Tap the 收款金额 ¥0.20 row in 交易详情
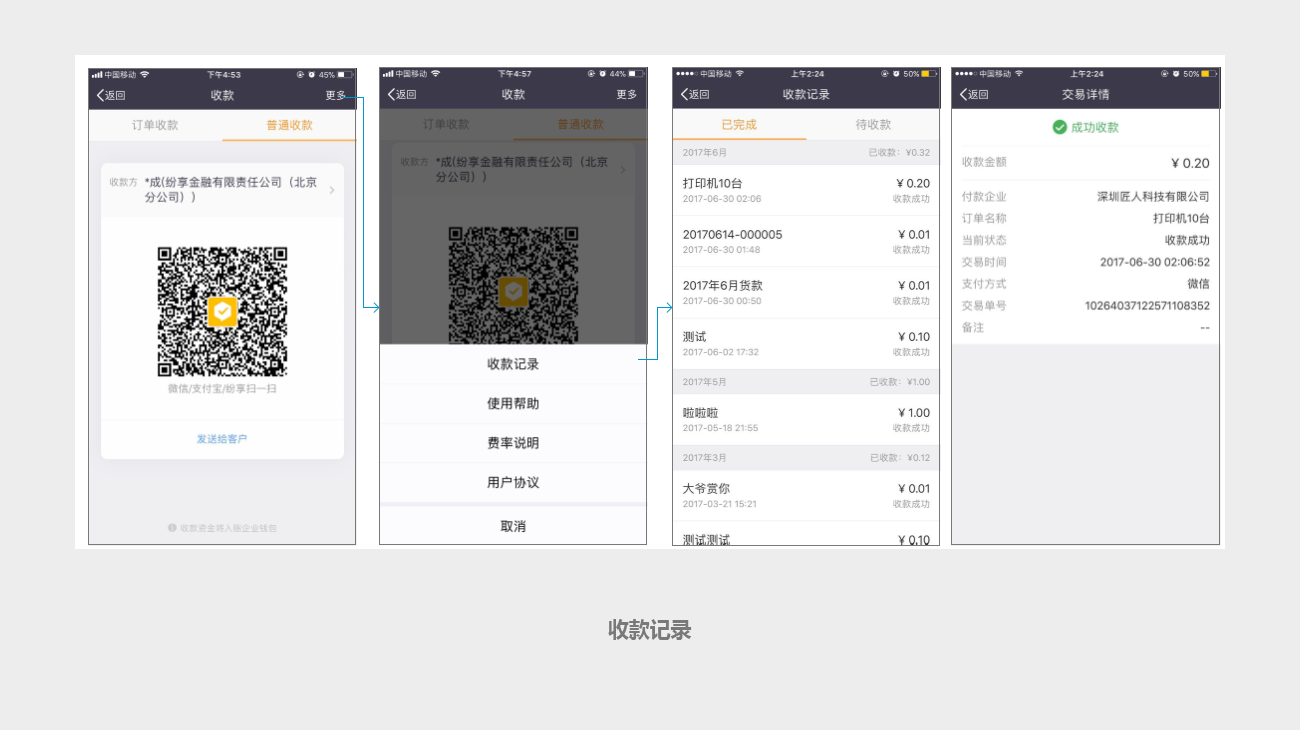The height and width of the screenshot is (730, 1300). (1085, 163)
